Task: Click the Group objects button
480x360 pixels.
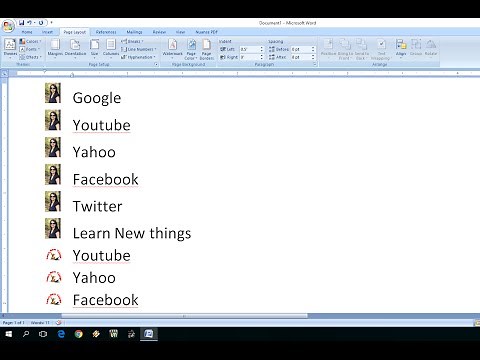Action: [x=416, y=48]
